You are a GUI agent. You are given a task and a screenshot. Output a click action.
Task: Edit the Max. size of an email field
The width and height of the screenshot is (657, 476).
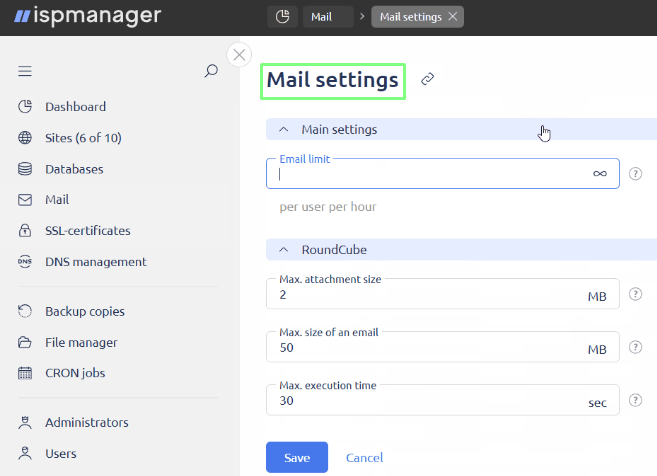[x=442, y=347]
